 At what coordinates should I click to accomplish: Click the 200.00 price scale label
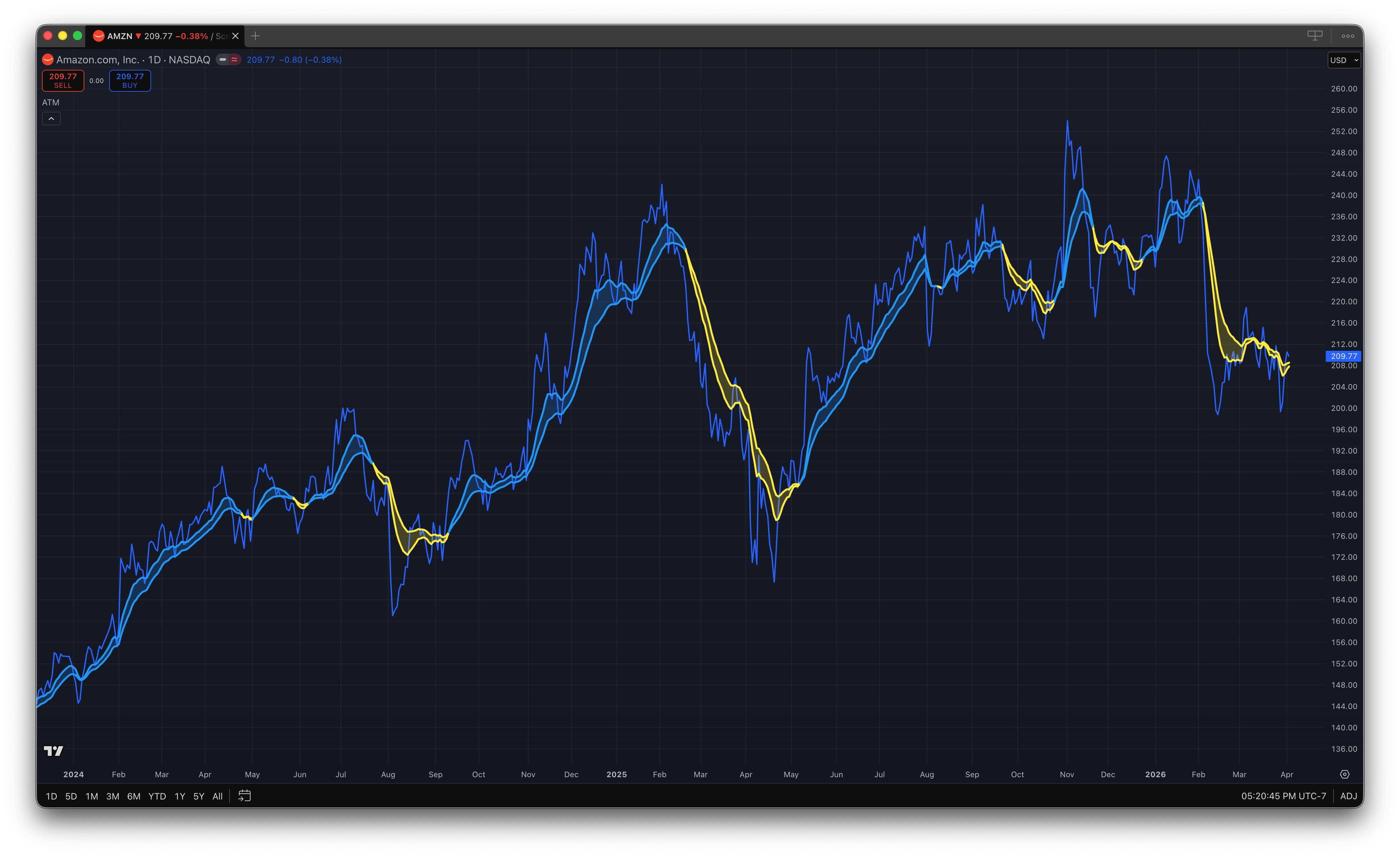coord(1344,408)
